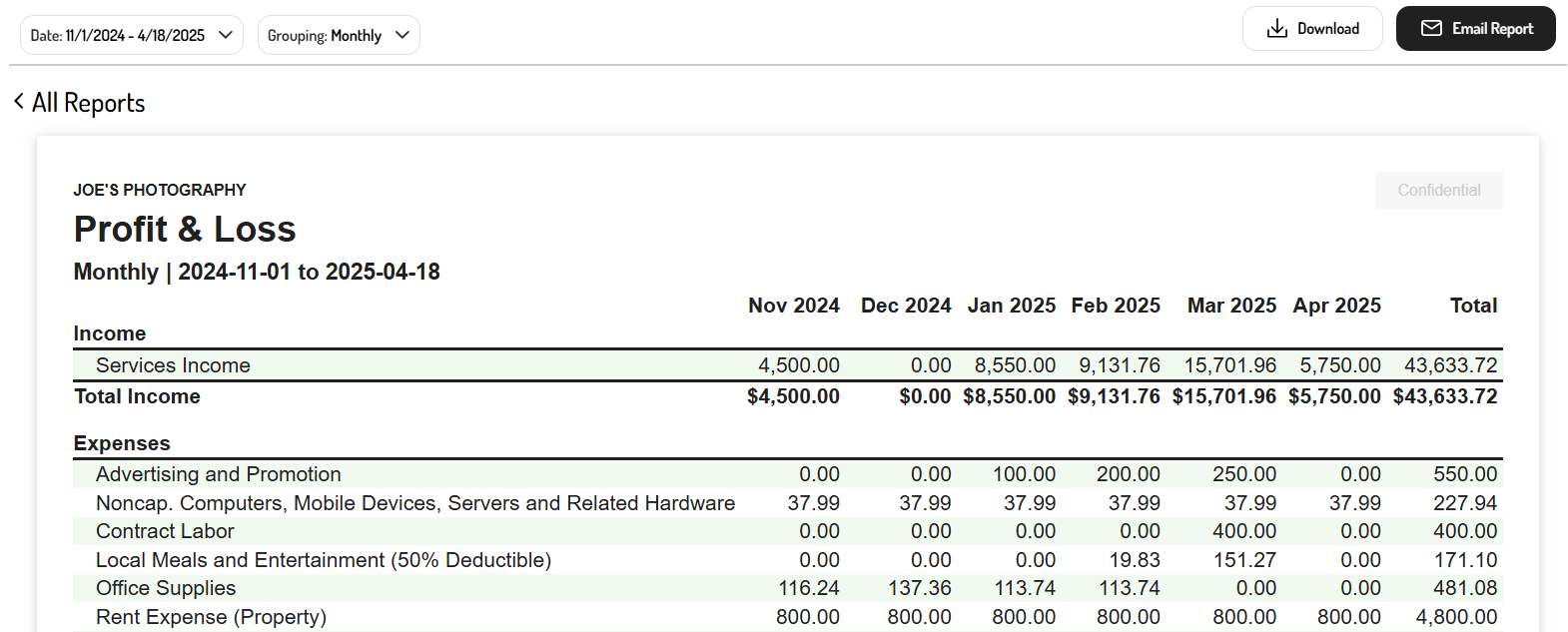Click Office Supplies total 481.08
Viewport: 1568px width, 632px height.
click(1465, 588)
